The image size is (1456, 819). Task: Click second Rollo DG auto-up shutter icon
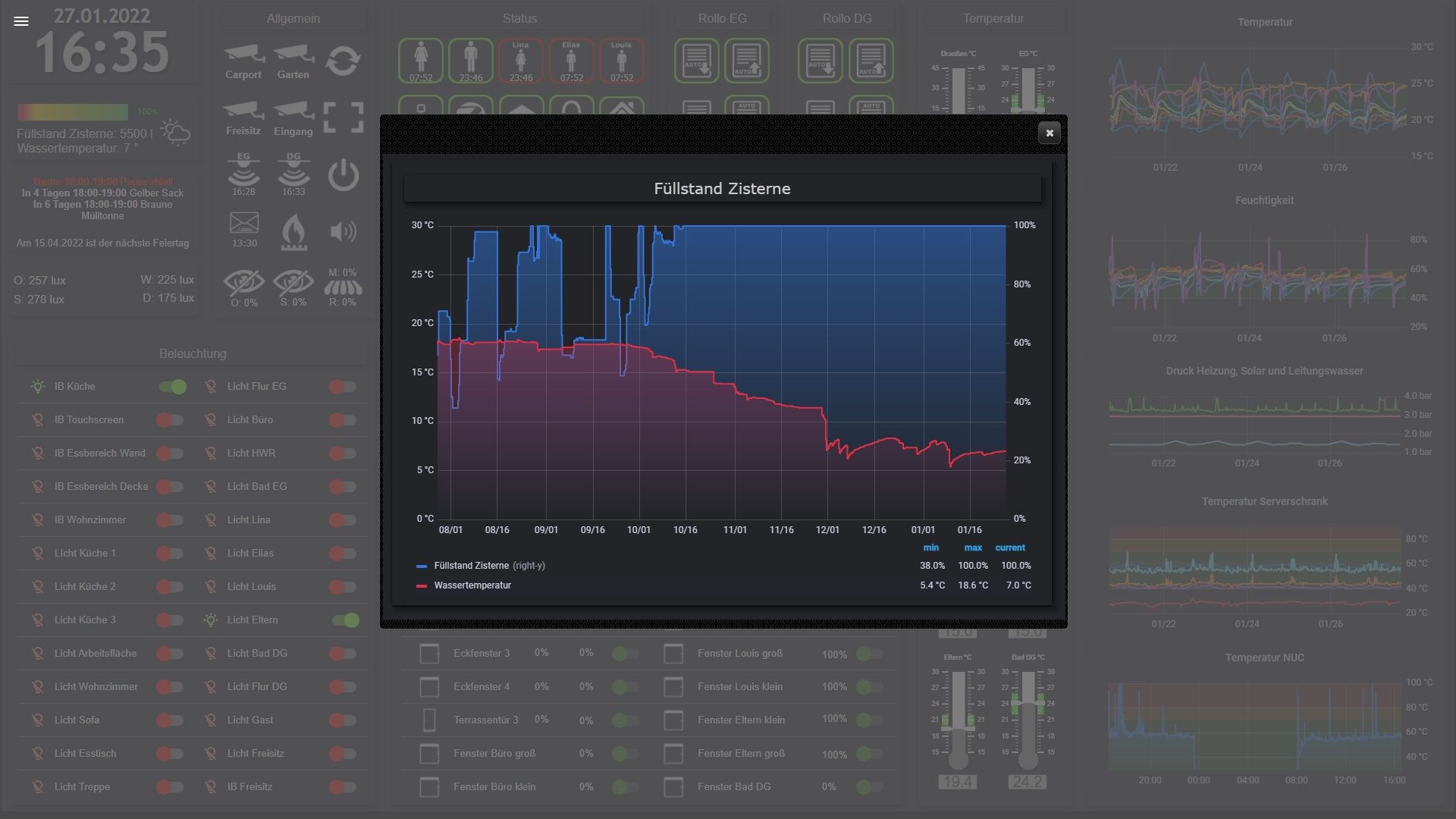click(871, 61)
